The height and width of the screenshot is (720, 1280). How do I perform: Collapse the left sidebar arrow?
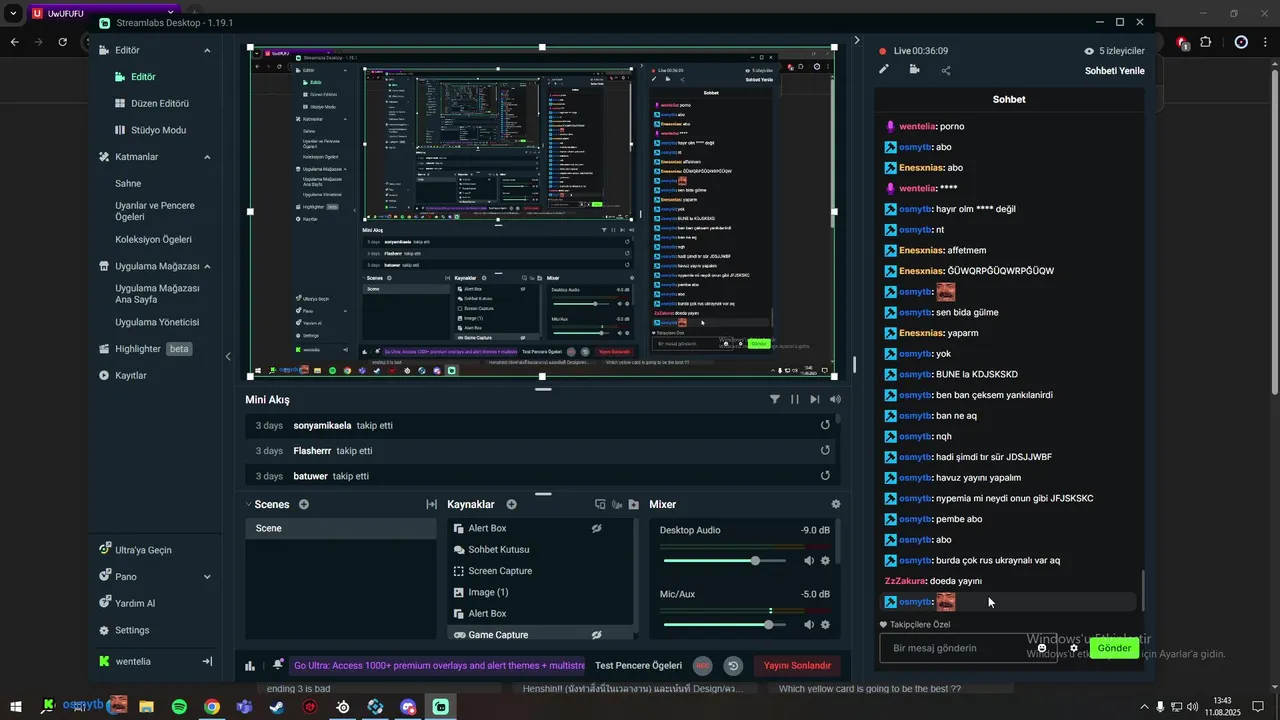(x=228, y=356)
